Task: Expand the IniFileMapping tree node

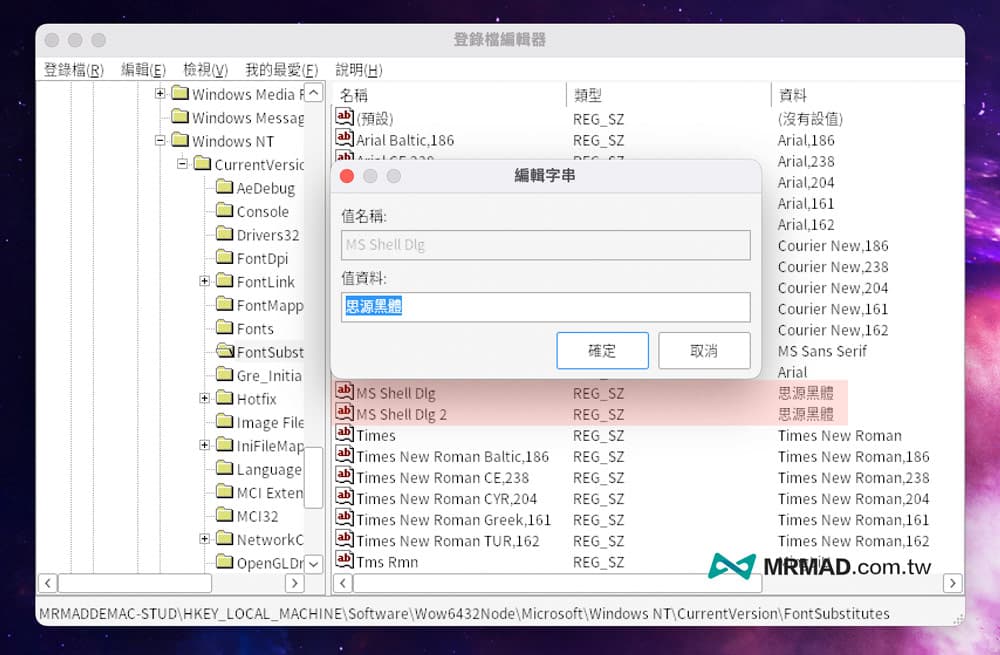Action: tap(205, 445)
